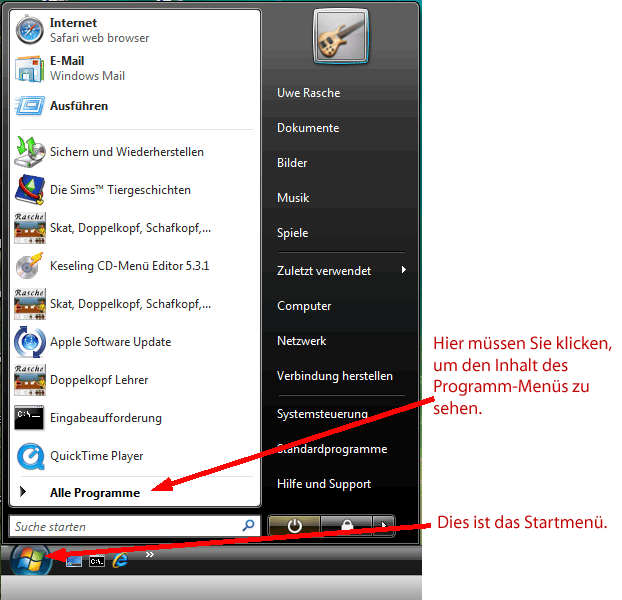Open Doppelkopf Lehrer icon
The image size is (622, 600).
[x=30, y=380]
